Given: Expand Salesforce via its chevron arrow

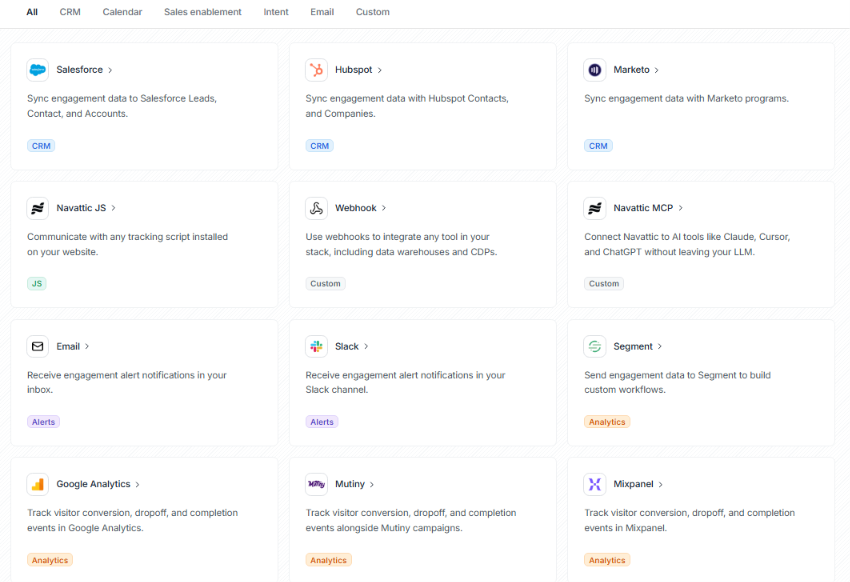Looking at the screenshot, I should (x=110, y=70).
